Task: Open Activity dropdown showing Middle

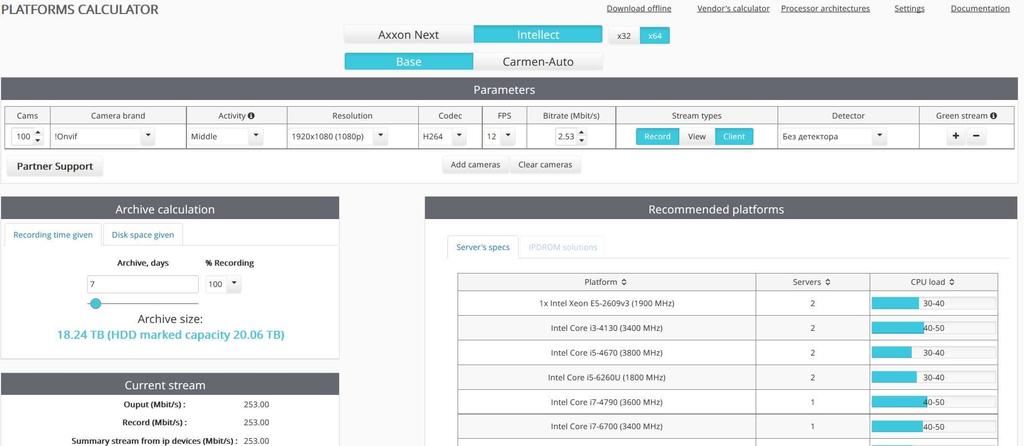Action: (226, 136)
